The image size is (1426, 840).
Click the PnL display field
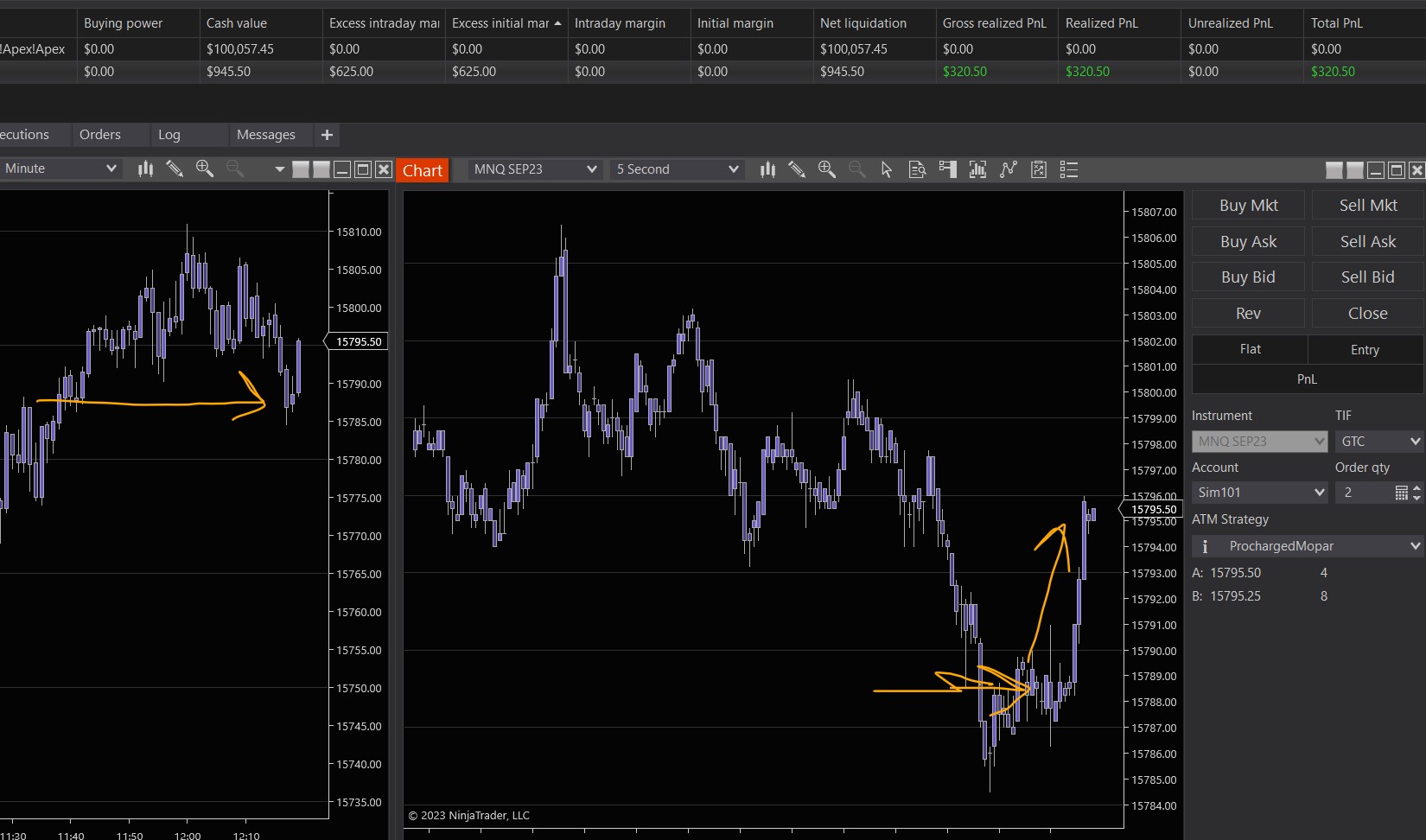1307,379
